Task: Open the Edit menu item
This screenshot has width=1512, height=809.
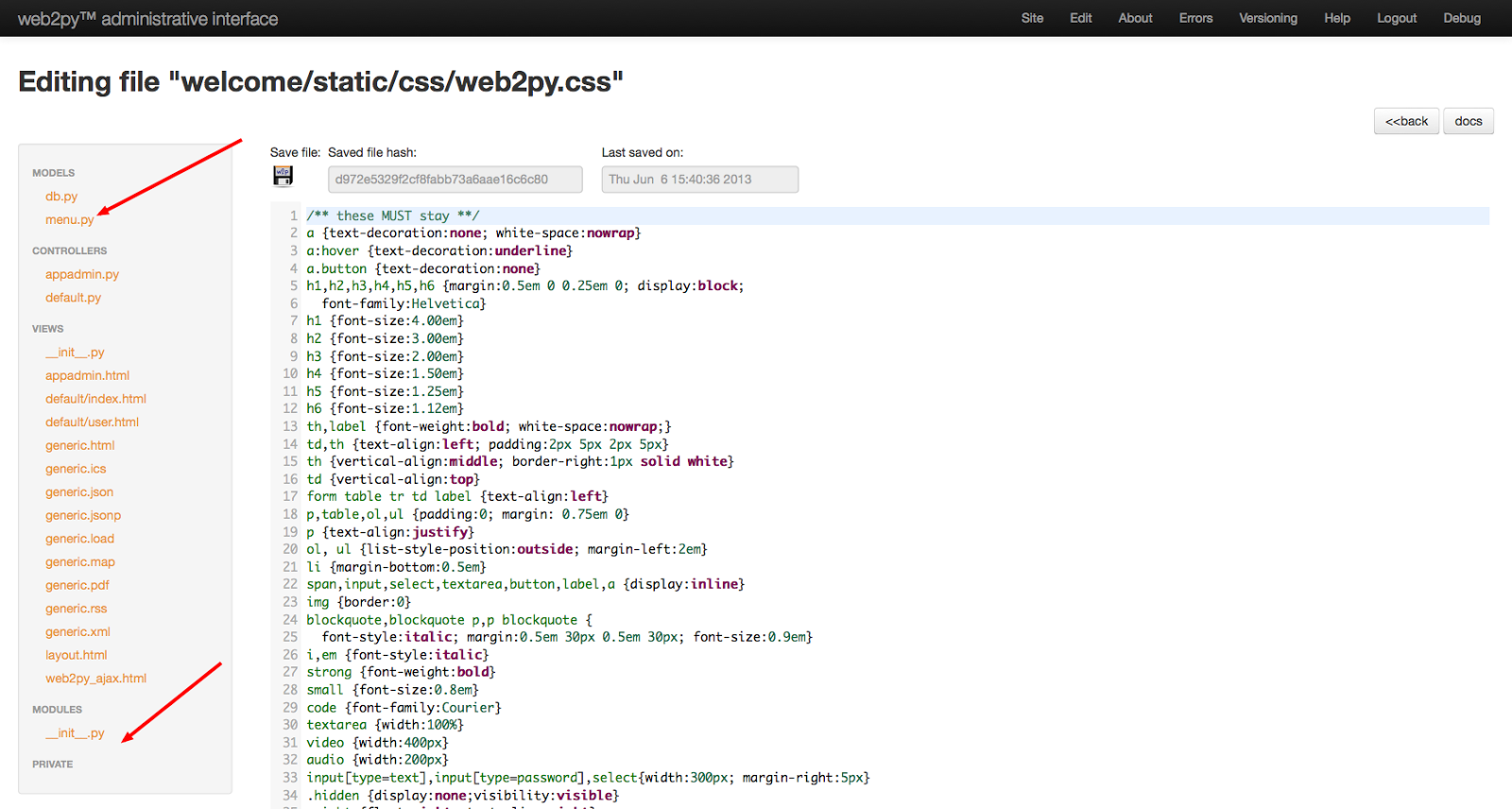Action: pos(1081,18)
